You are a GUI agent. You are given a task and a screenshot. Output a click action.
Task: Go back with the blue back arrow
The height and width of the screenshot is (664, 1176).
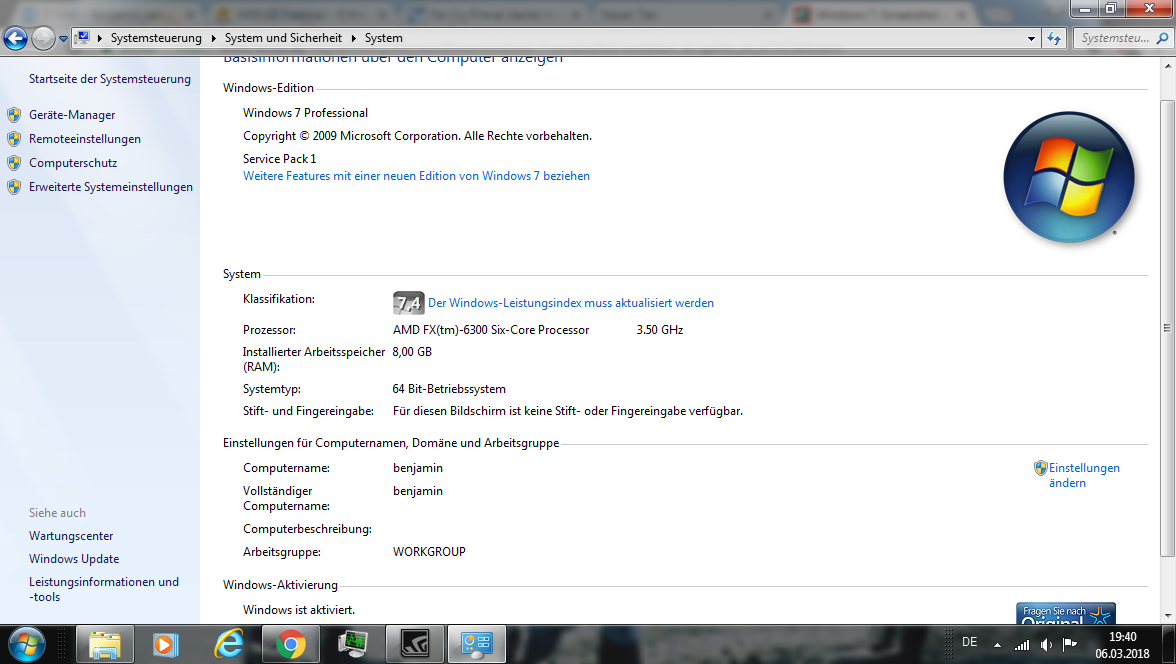click(x=15, y=38)
